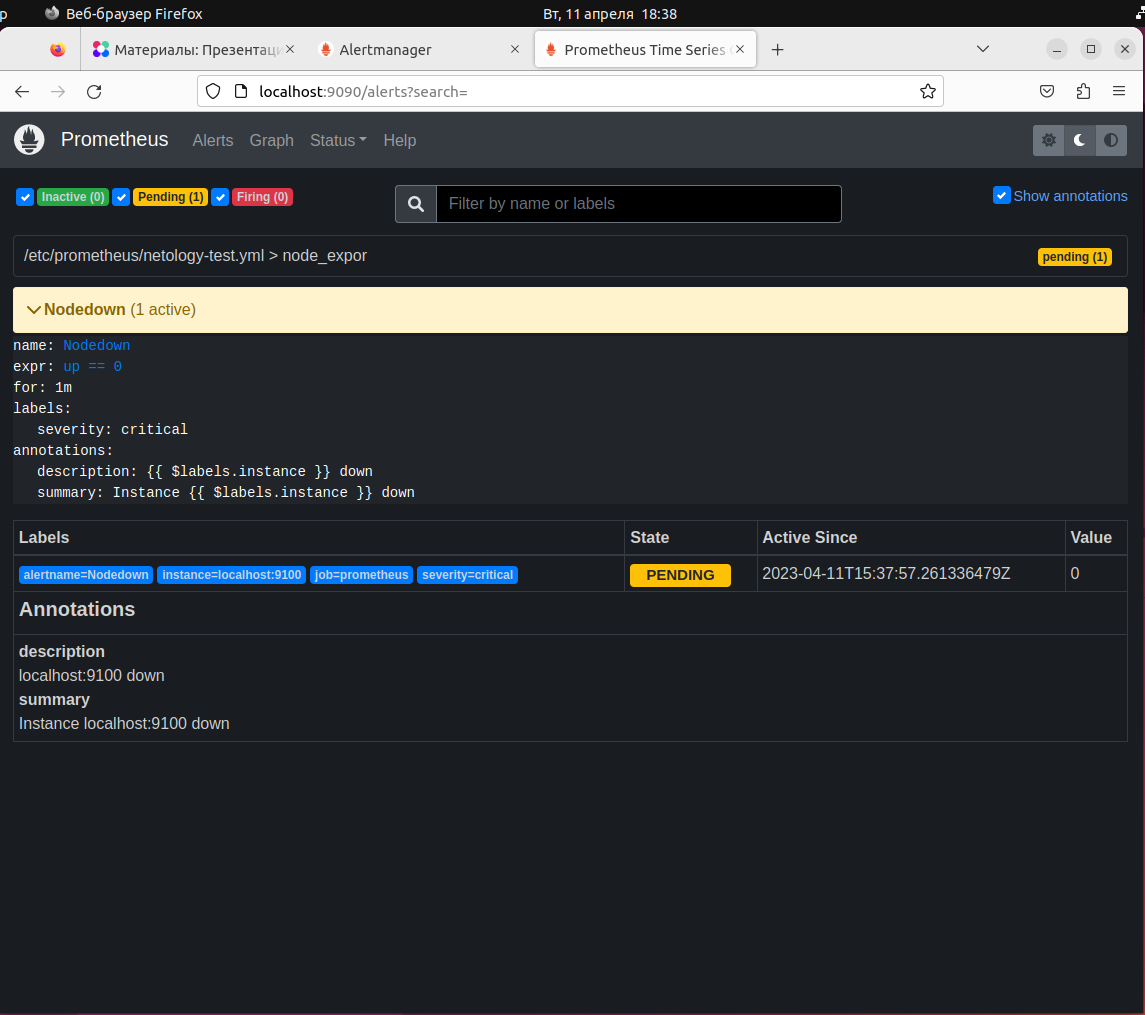1145x1015 pixels.
Task: Click the search magnifier icon
Action: pyautogui.click(x=415, y=204)
